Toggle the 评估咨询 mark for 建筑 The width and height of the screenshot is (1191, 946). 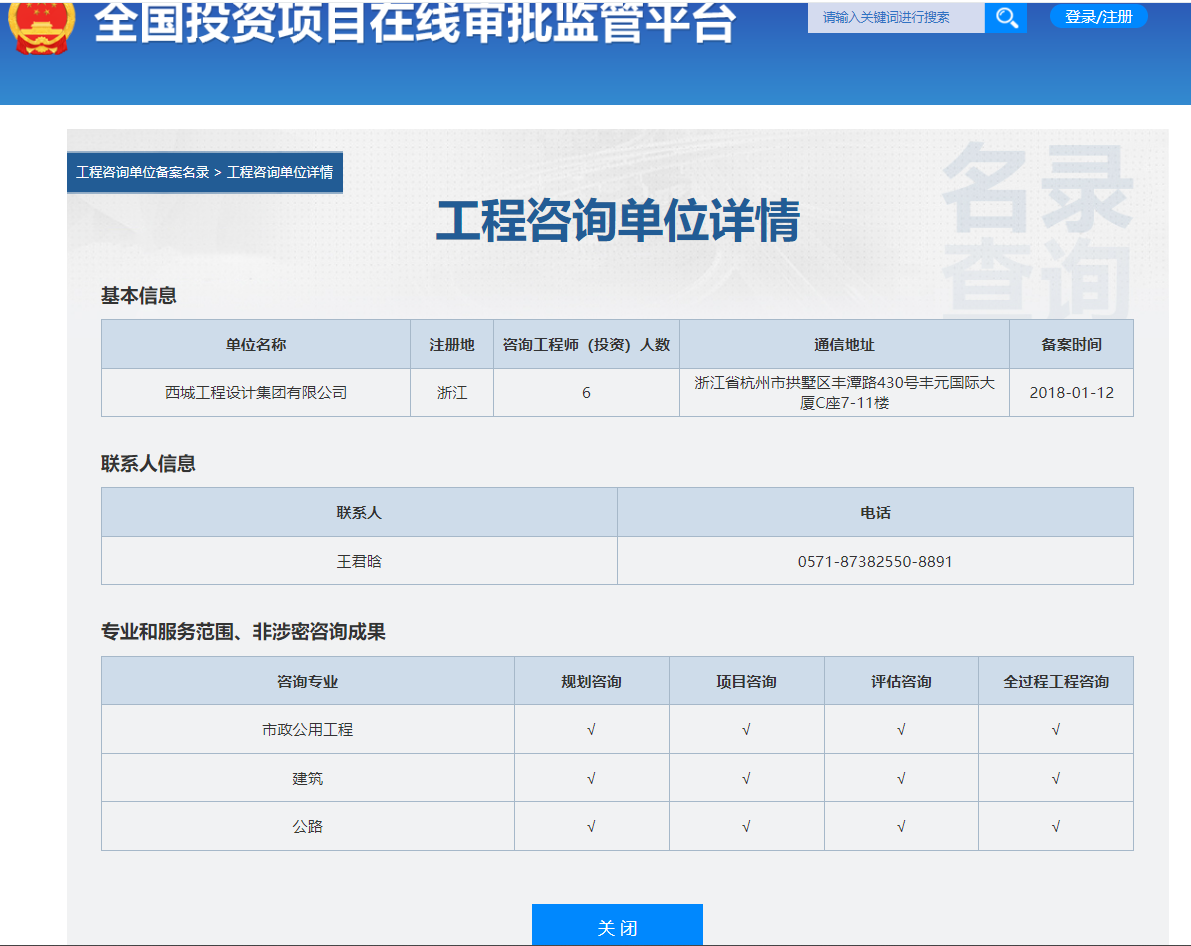(900, 777)
